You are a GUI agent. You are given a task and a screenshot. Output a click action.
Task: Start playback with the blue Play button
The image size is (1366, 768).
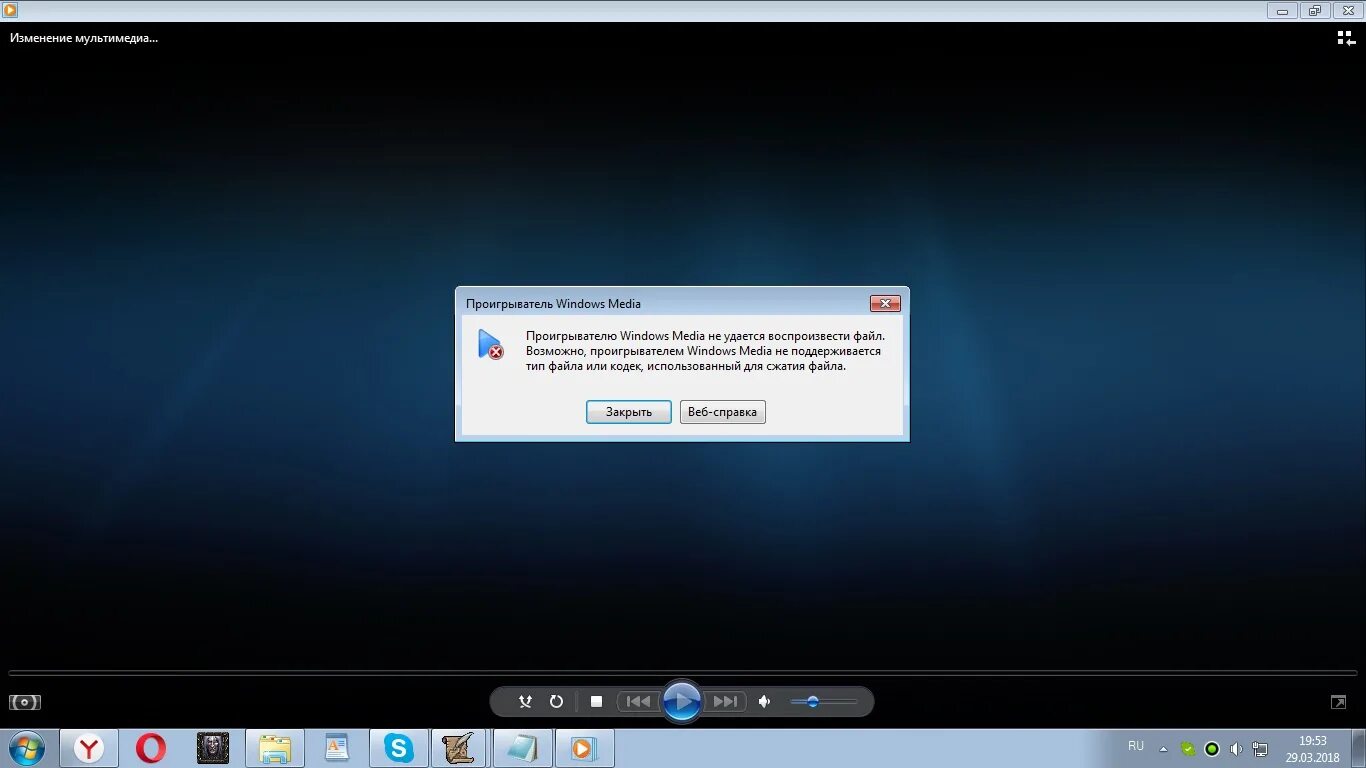tap(682, 701)
